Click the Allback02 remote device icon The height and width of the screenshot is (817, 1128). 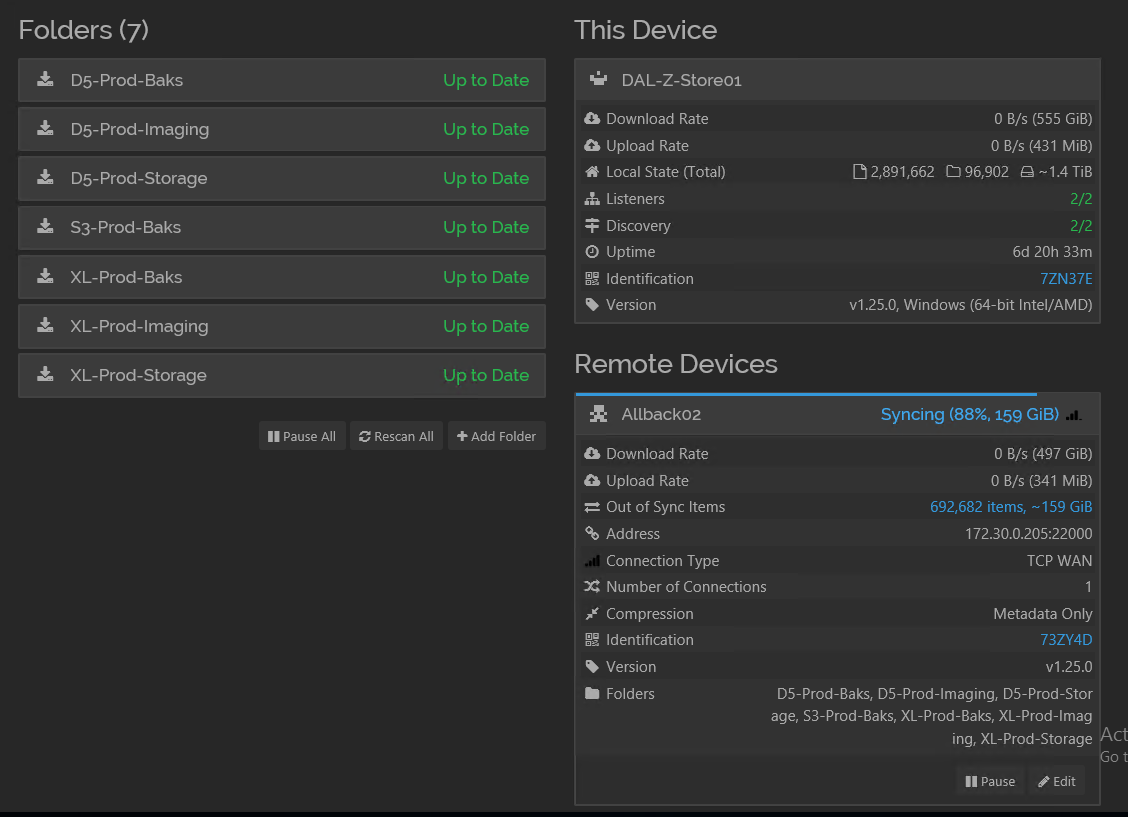[599, 414]
